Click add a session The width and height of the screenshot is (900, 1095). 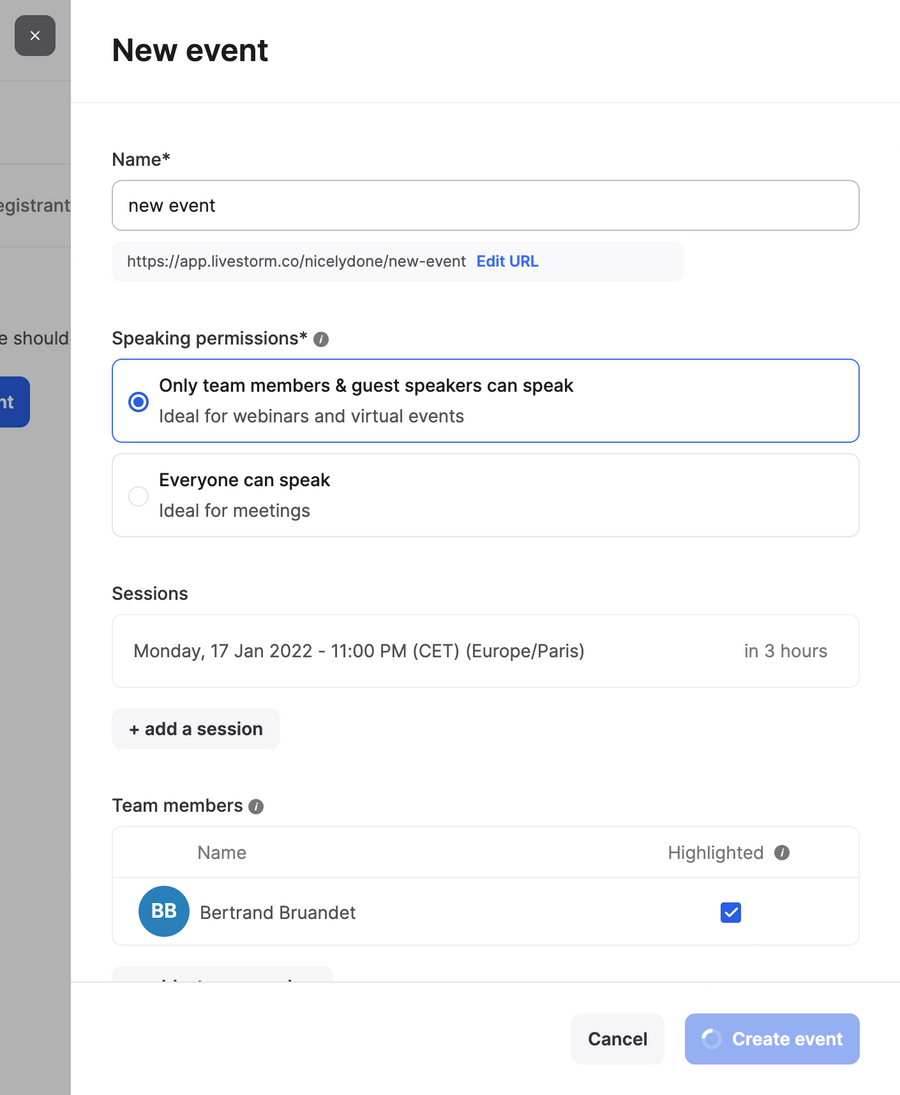click(195, 728)
